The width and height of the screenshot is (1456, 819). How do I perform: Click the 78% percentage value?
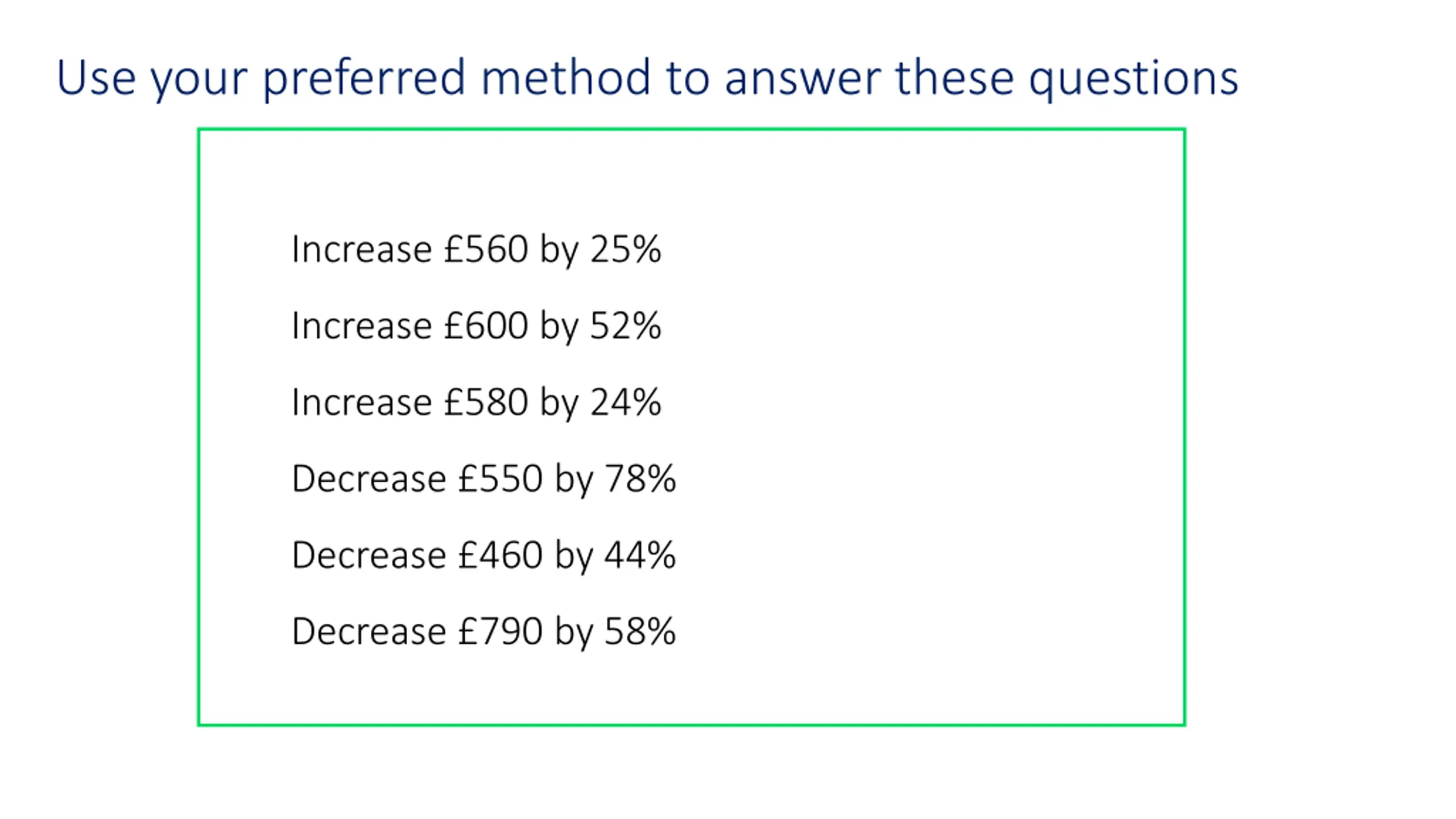pos(640,479)
